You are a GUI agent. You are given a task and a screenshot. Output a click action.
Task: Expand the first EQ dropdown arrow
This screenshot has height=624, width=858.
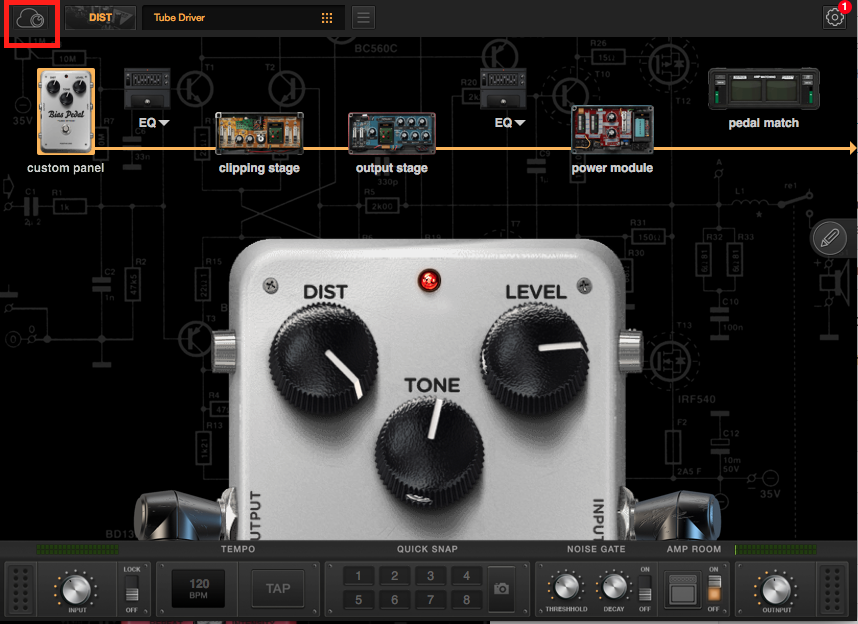point(164,123)
